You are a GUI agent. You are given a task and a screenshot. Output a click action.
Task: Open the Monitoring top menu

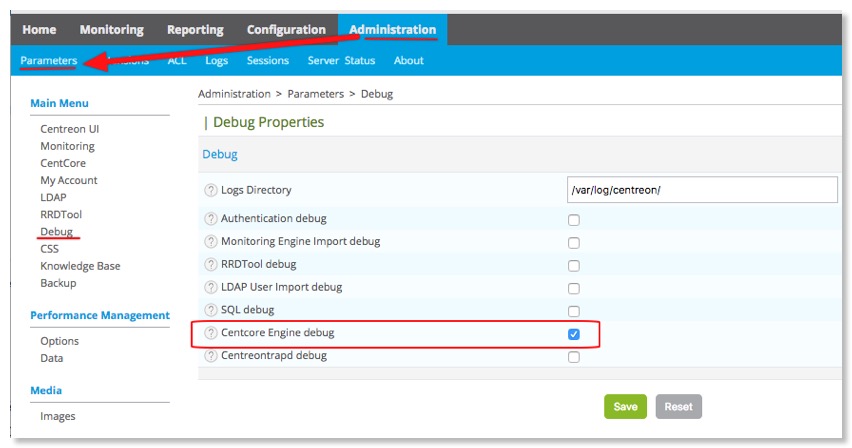click(x=111, y=30)
